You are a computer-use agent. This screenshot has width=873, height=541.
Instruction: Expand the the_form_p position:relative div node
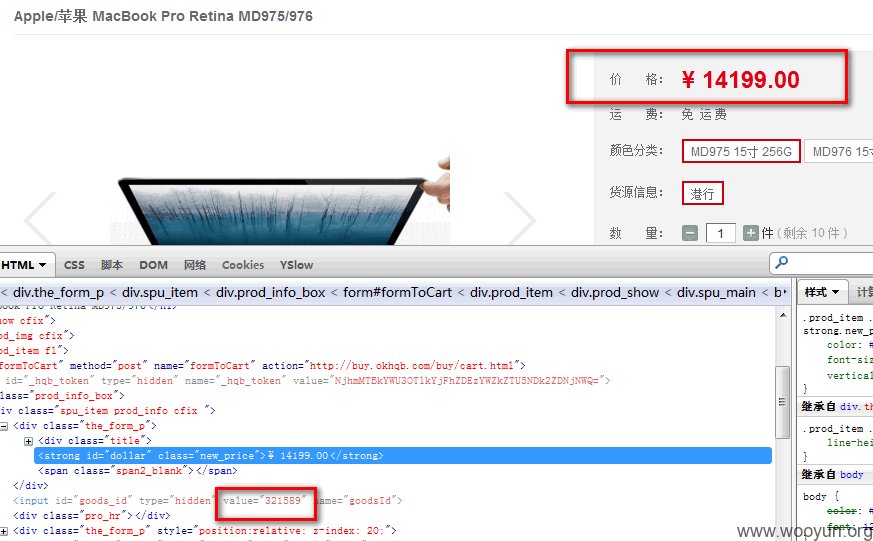point(3,531)
